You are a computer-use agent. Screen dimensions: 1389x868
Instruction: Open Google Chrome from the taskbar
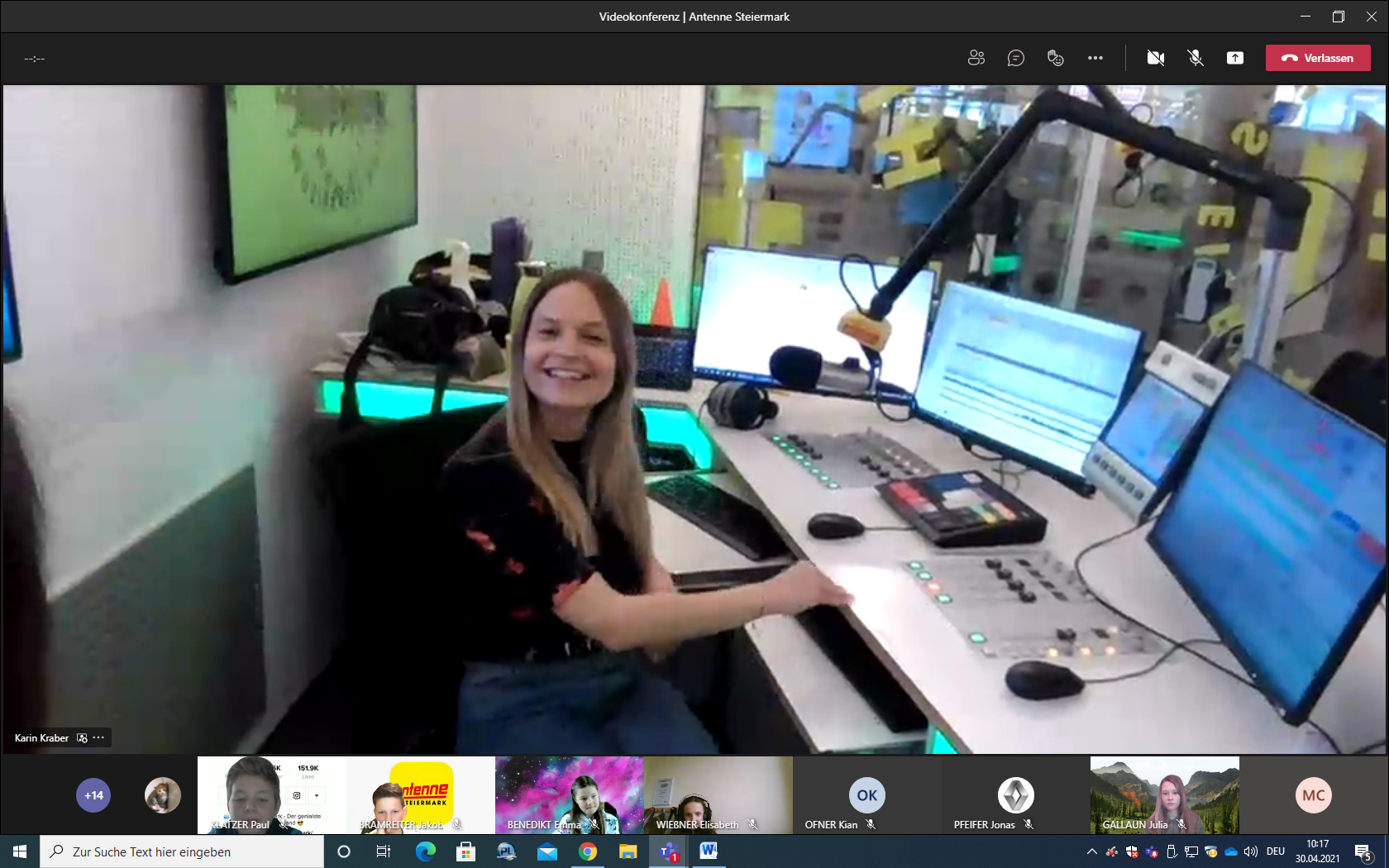[588, 851]
